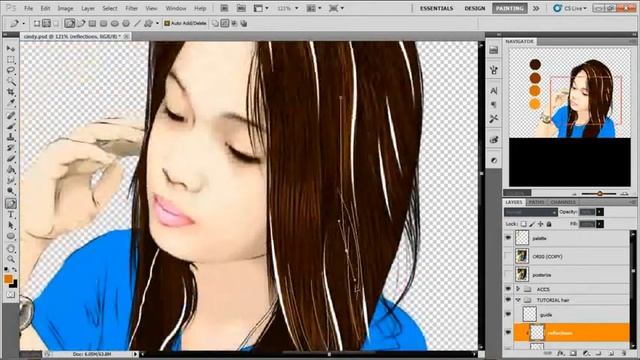Image resolution: width=640 pixels, height=360 pixels.
Task: Toggle lock transparent pixels
Action: [x=524, y=224]
